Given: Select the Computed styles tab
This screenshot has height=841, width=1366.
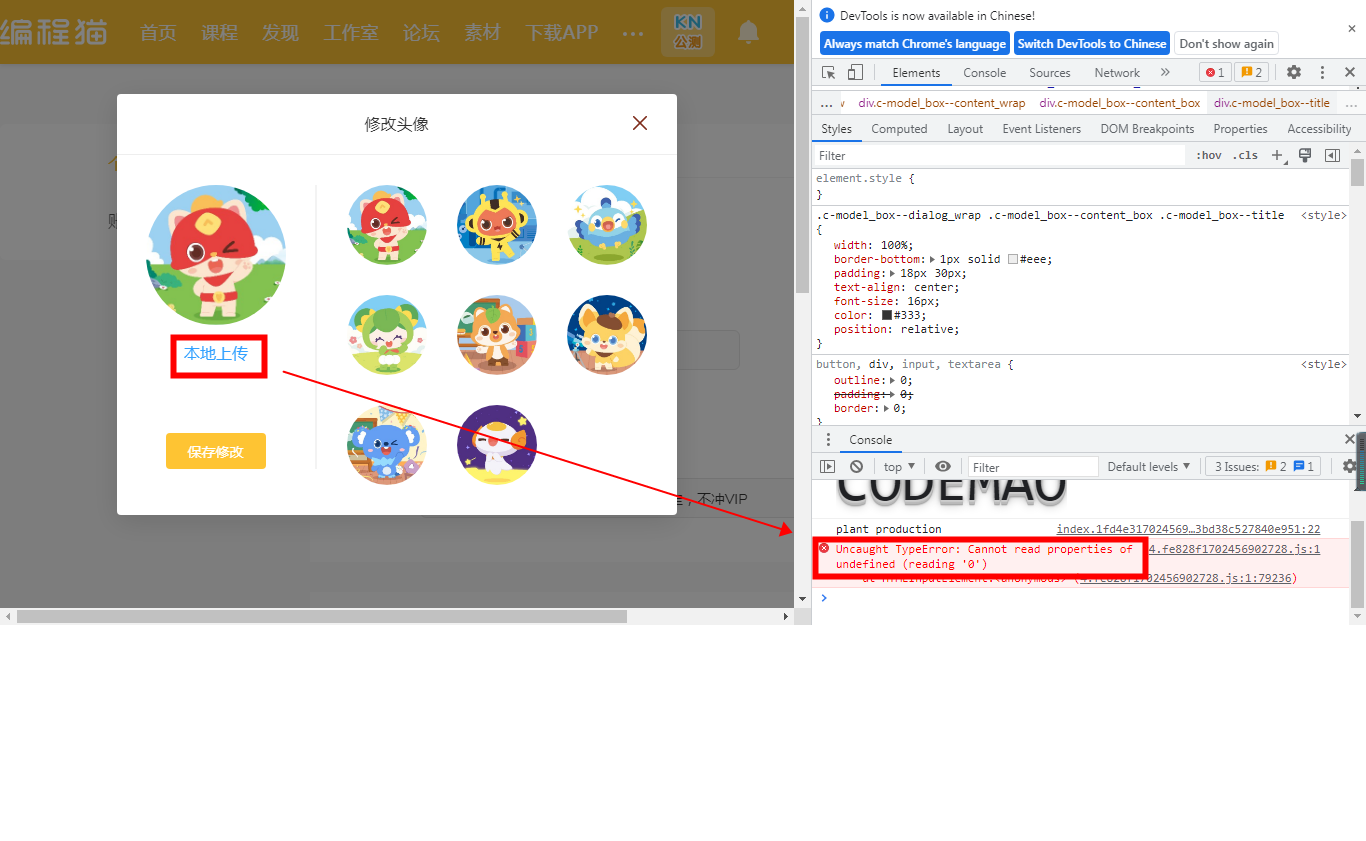Looking at the screenshot, I should click(899, 129).
